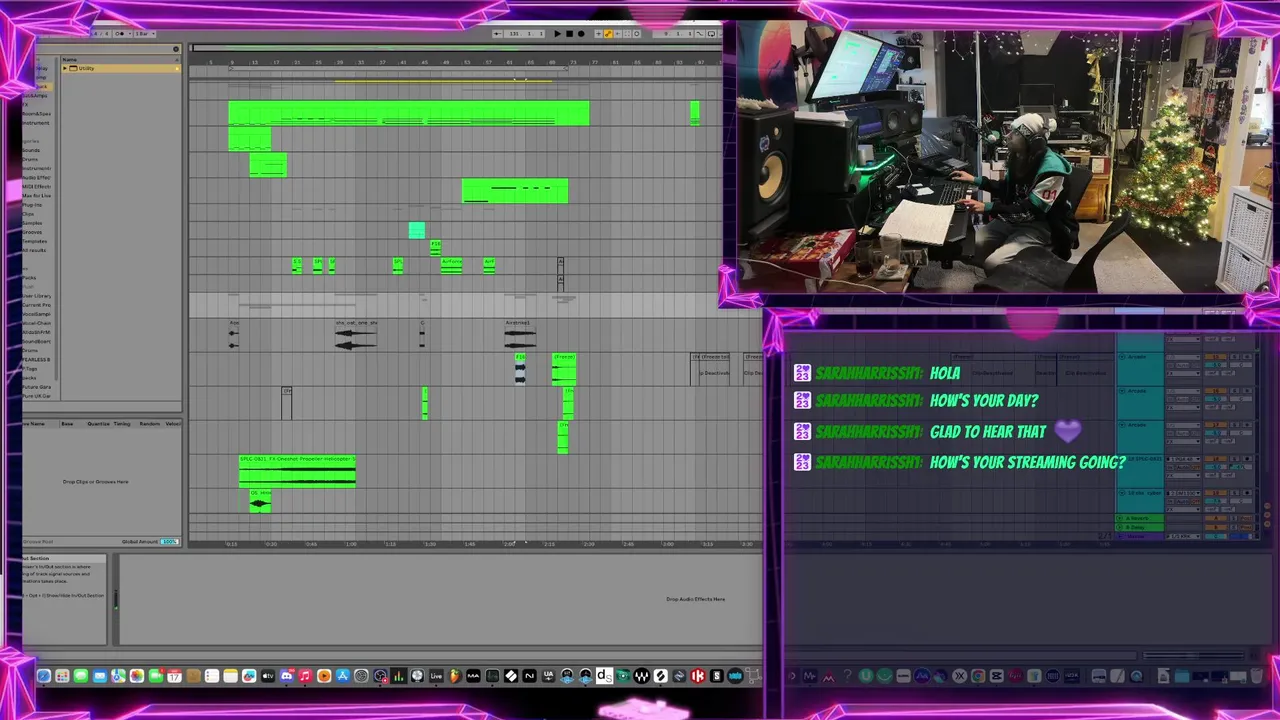The image size is (1280, 720).
Task: Open the Max for Live browser category
Action: [x=36, y=195]
